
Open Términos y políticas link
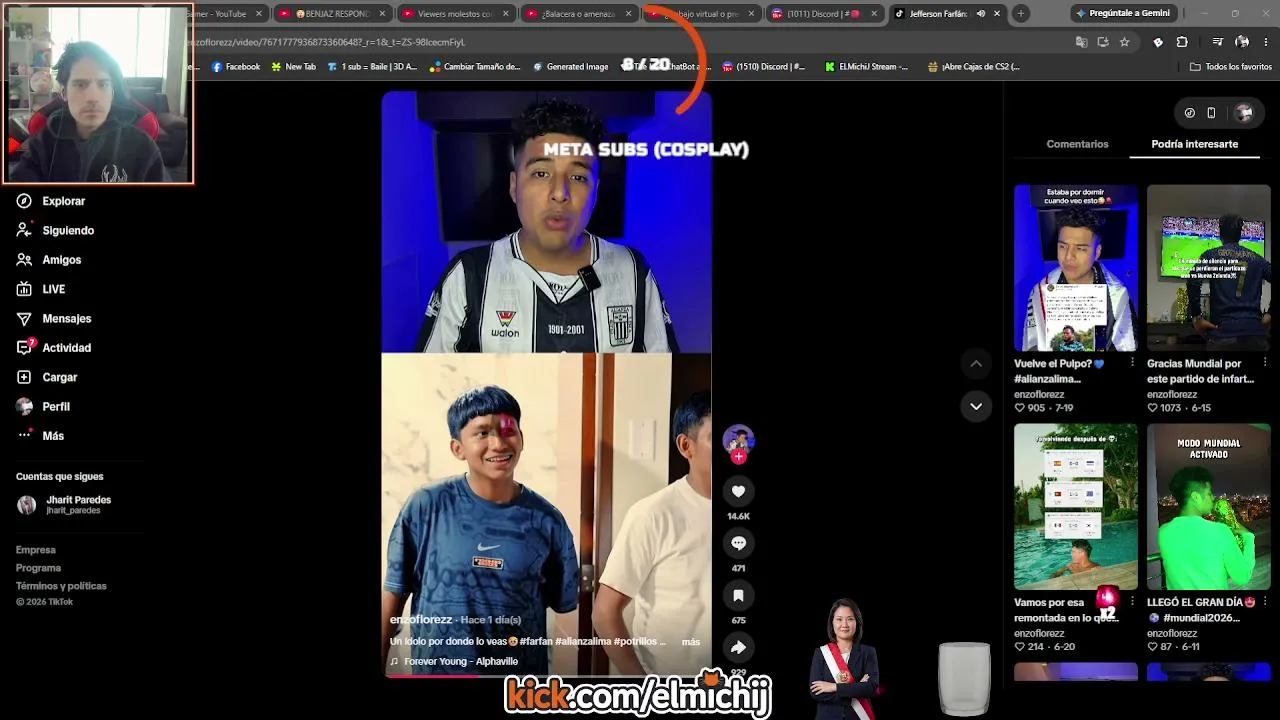point(61,586)
